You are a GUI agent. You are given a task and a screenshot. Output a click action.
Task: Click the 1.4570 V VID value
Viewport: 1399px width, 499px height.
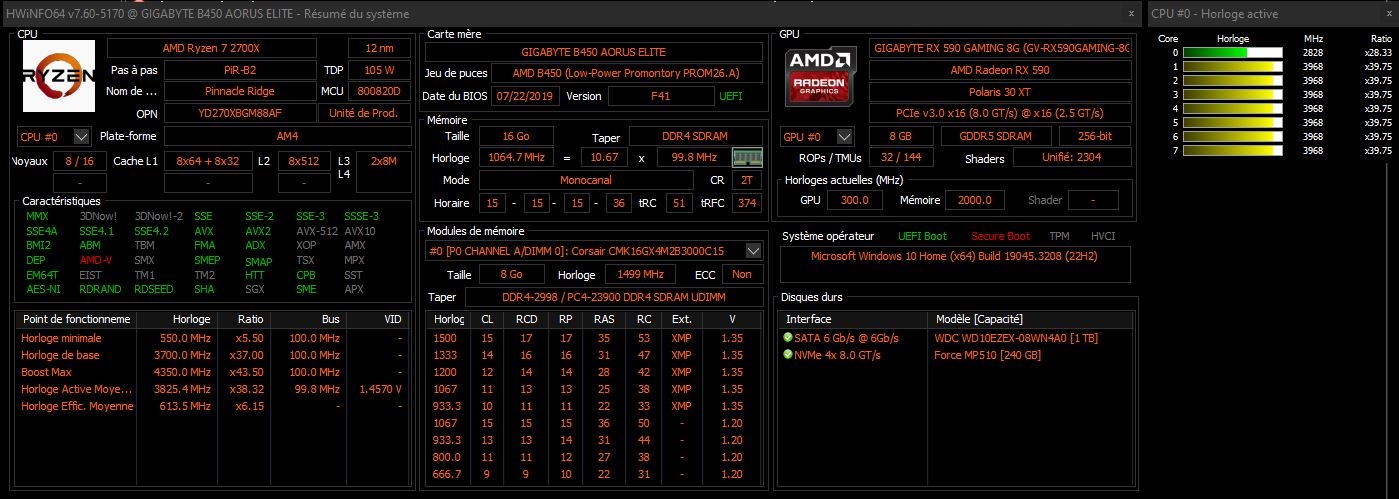pyautogui.click(x=380, y=389)
